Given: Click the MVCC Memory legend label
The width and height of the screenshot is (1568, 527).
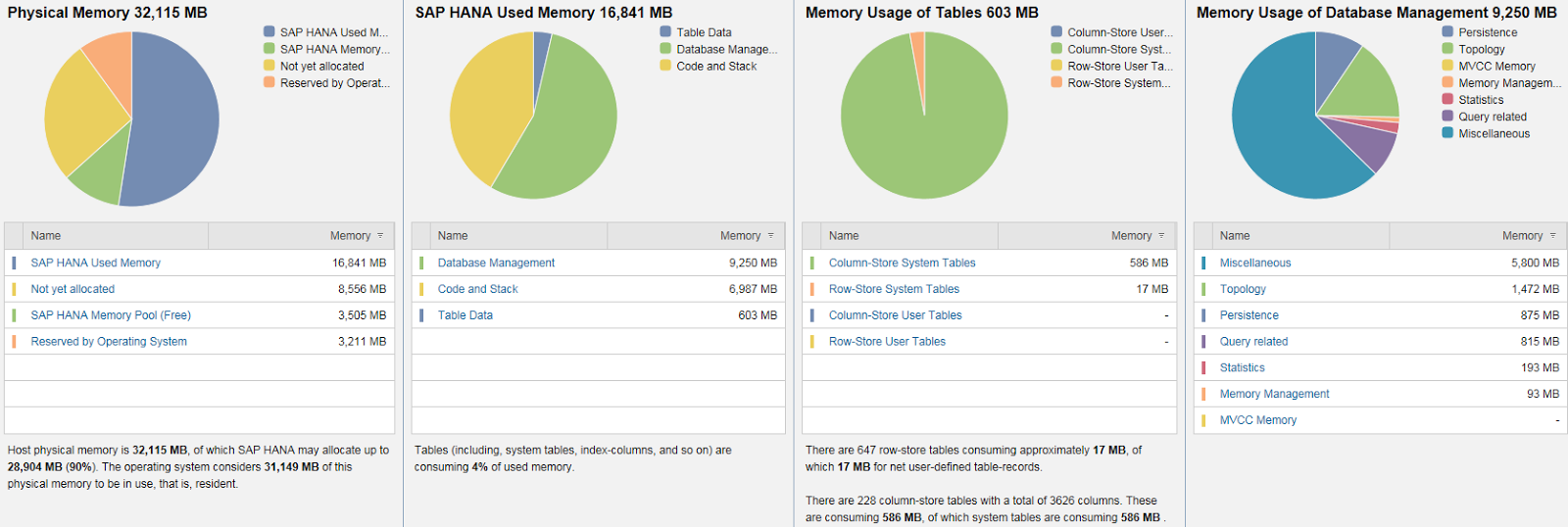Looking at the screenshot, I should point(1496,66).
